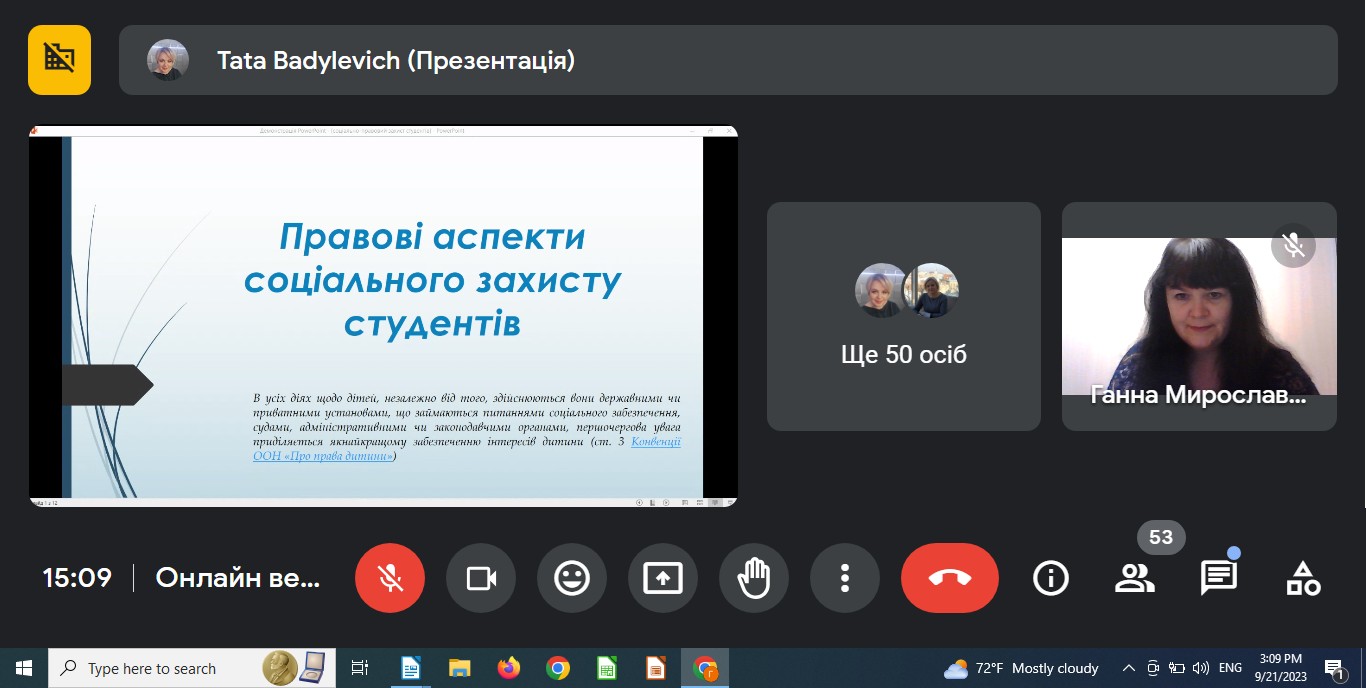Expand the hidden system tray icons chevron
1366x688 pixels.
[x=1129, y=668]
